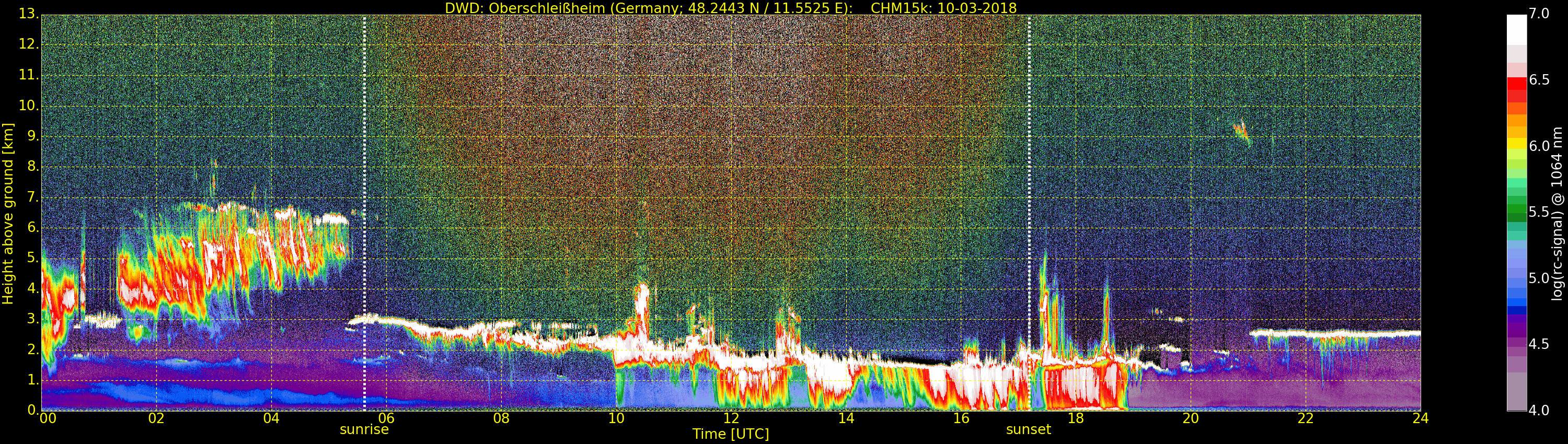
Task: Click the '11.' height tick label
Action: pyautogui.click(x=28, y=75)
